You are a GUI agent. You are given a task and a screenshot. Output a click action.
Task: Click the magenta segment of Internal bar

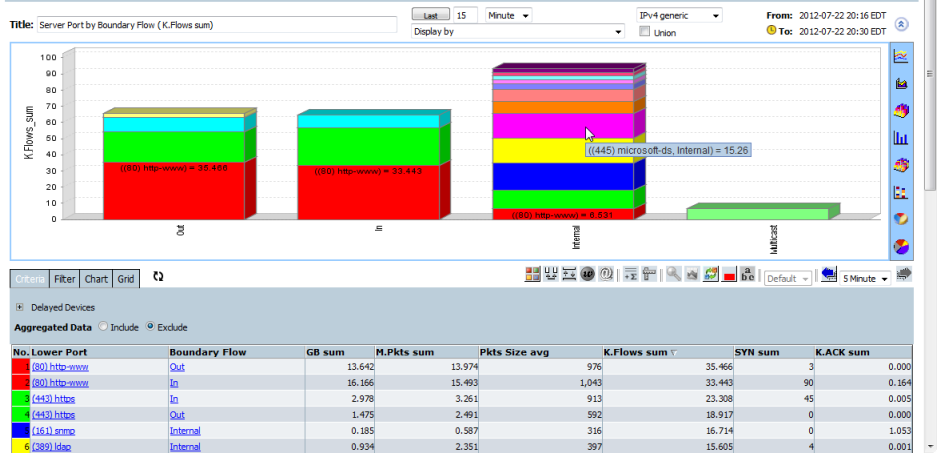(x=562, y=126)
